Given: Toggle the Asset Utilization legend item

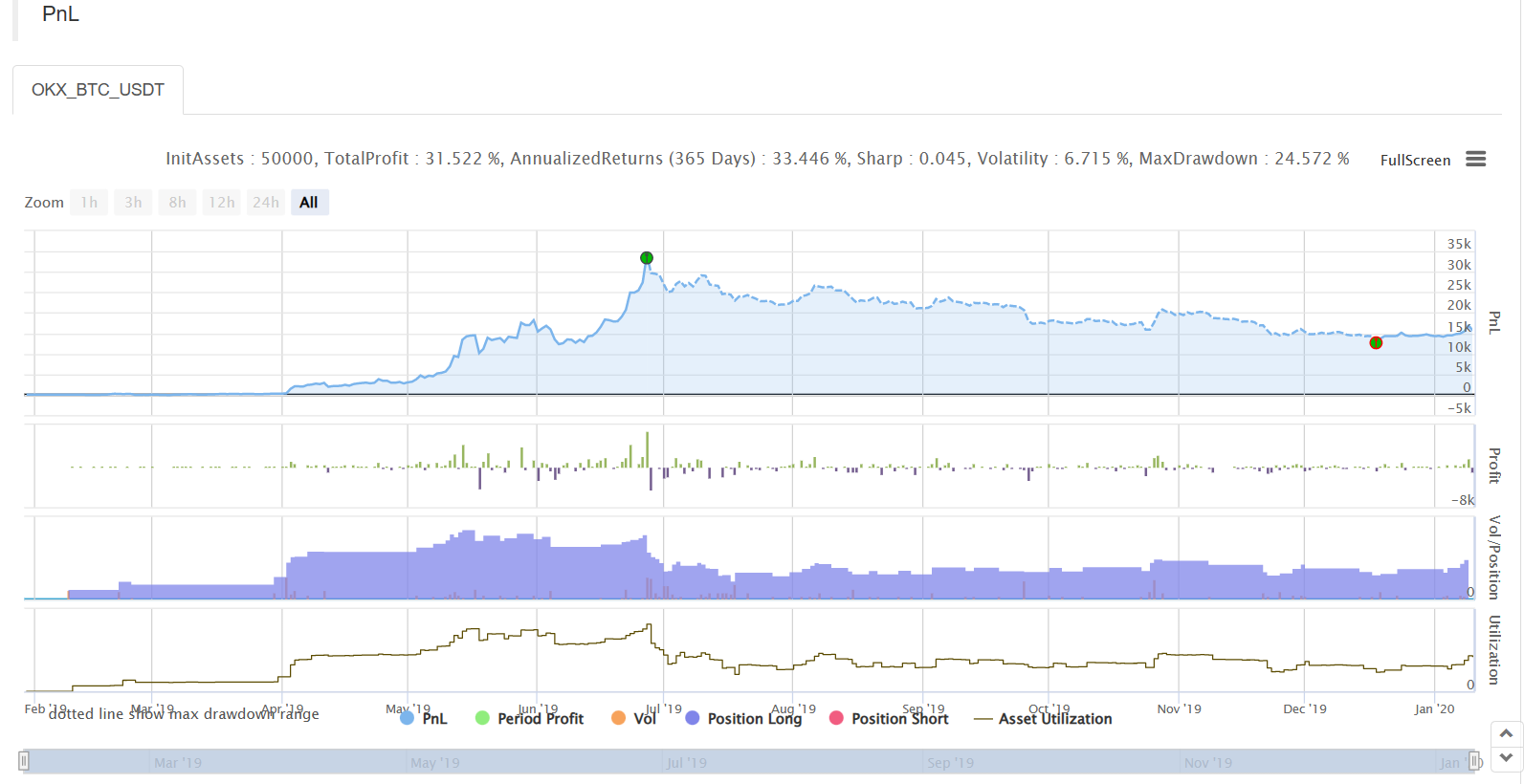Looking at the screenshot, I should (1043, 718).
